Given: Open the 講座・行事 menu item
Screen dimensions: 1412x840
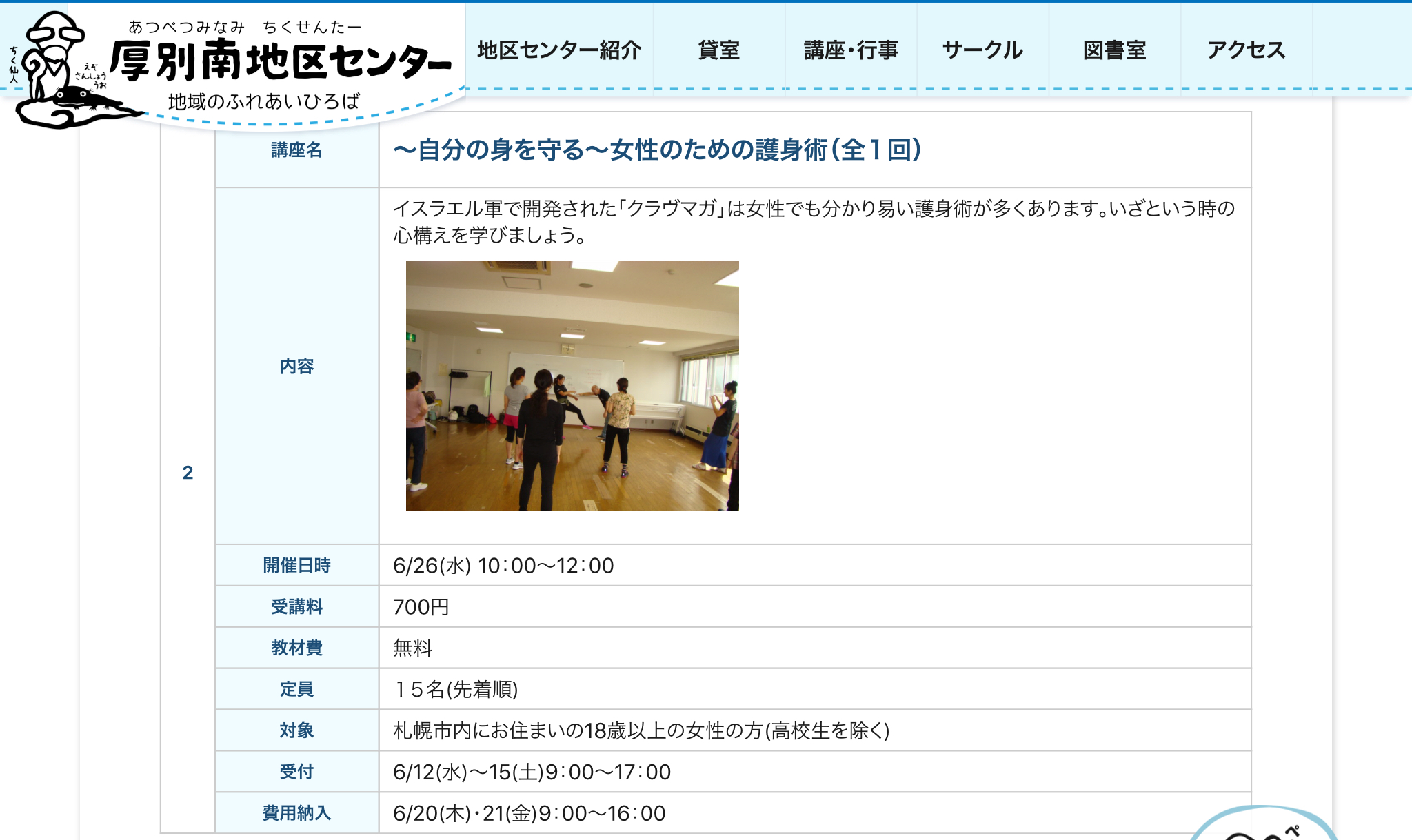Looking at the screenshot, I should [x=851, y=50].
